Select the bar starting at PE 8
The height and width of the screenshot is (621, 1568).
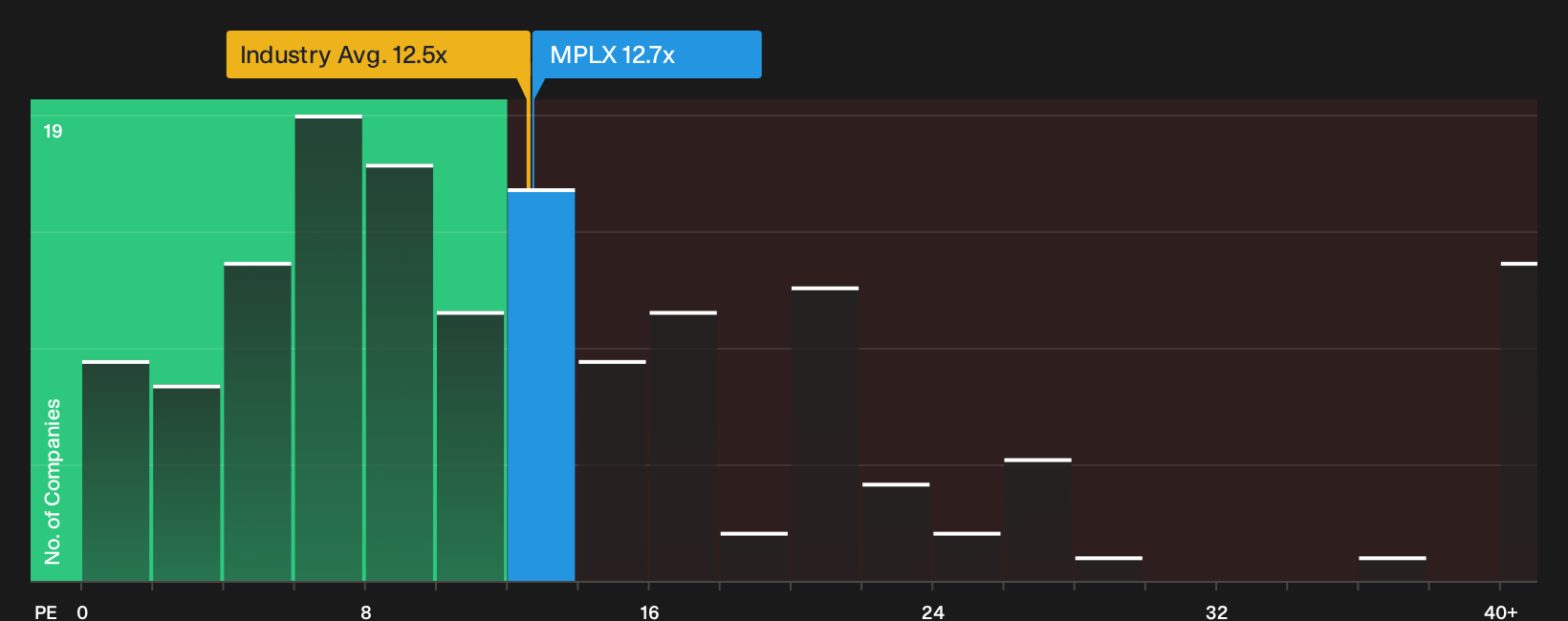(400, 373)
